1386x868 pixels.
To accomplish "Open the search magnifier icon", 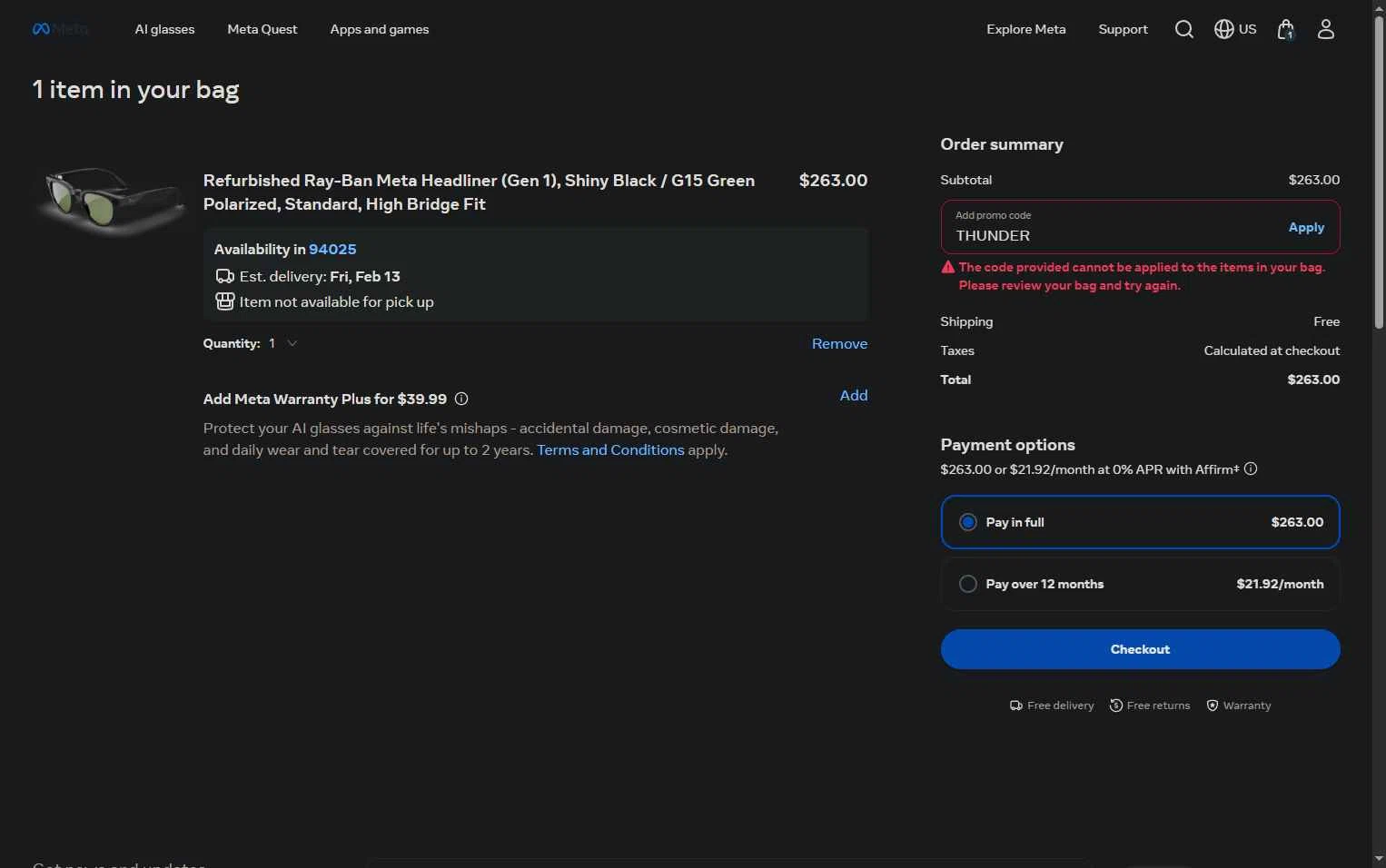I will pos(1183,29).
